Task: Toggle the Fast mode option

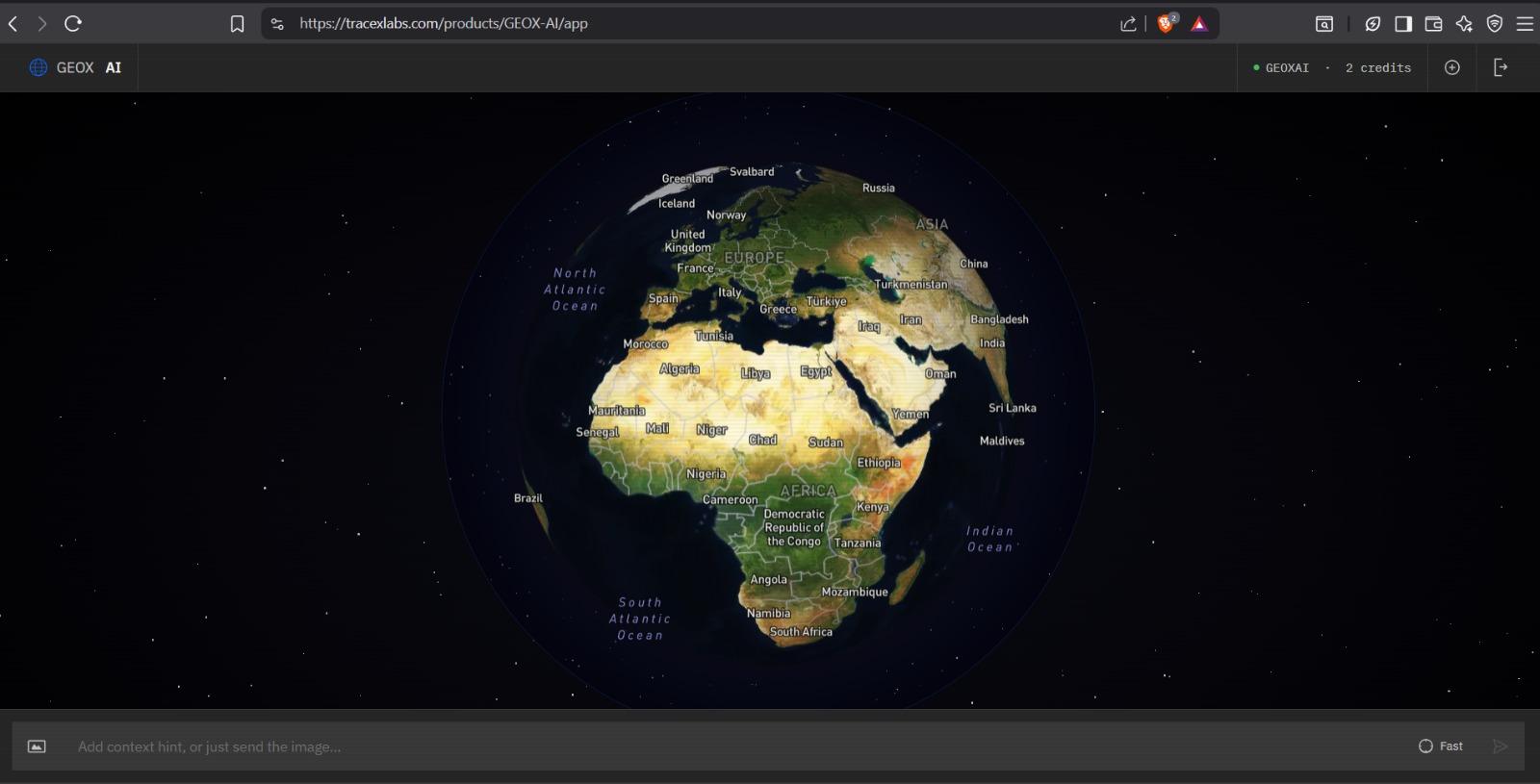Action: [1441, 746]
